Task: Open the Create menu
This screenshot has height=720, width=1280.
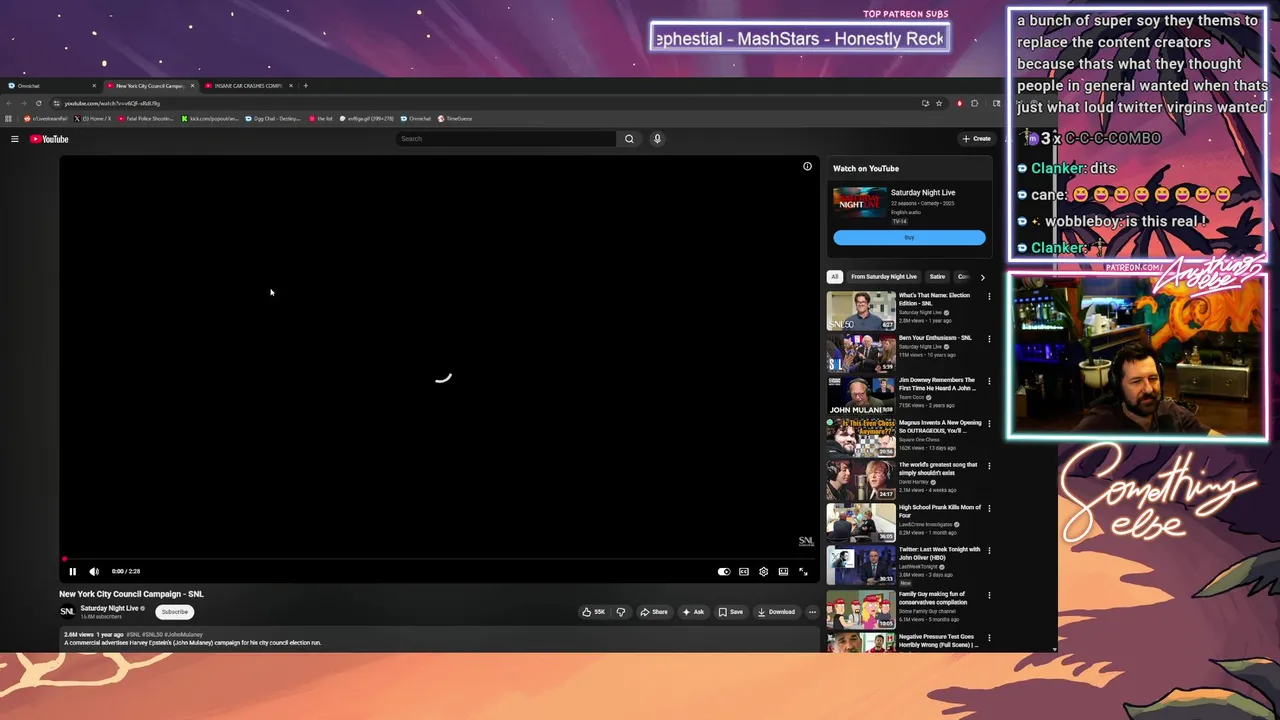Action: tap(976, 139)
